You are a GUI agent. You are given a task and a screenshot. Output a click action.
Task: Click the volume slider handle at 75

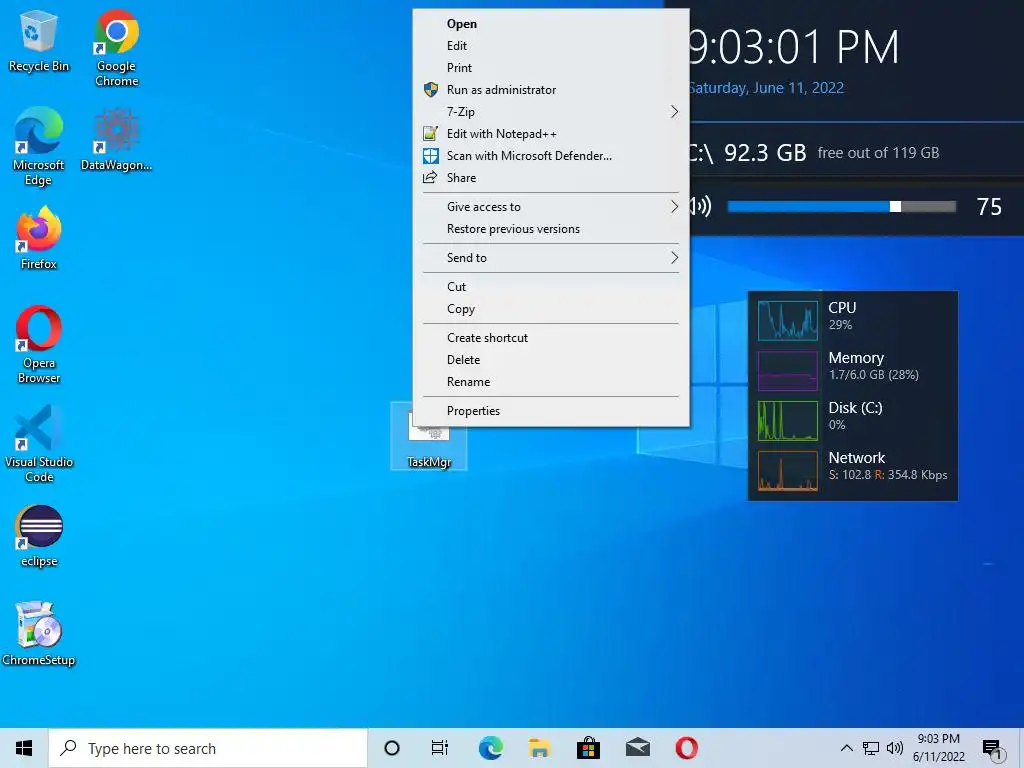(895, 207)
